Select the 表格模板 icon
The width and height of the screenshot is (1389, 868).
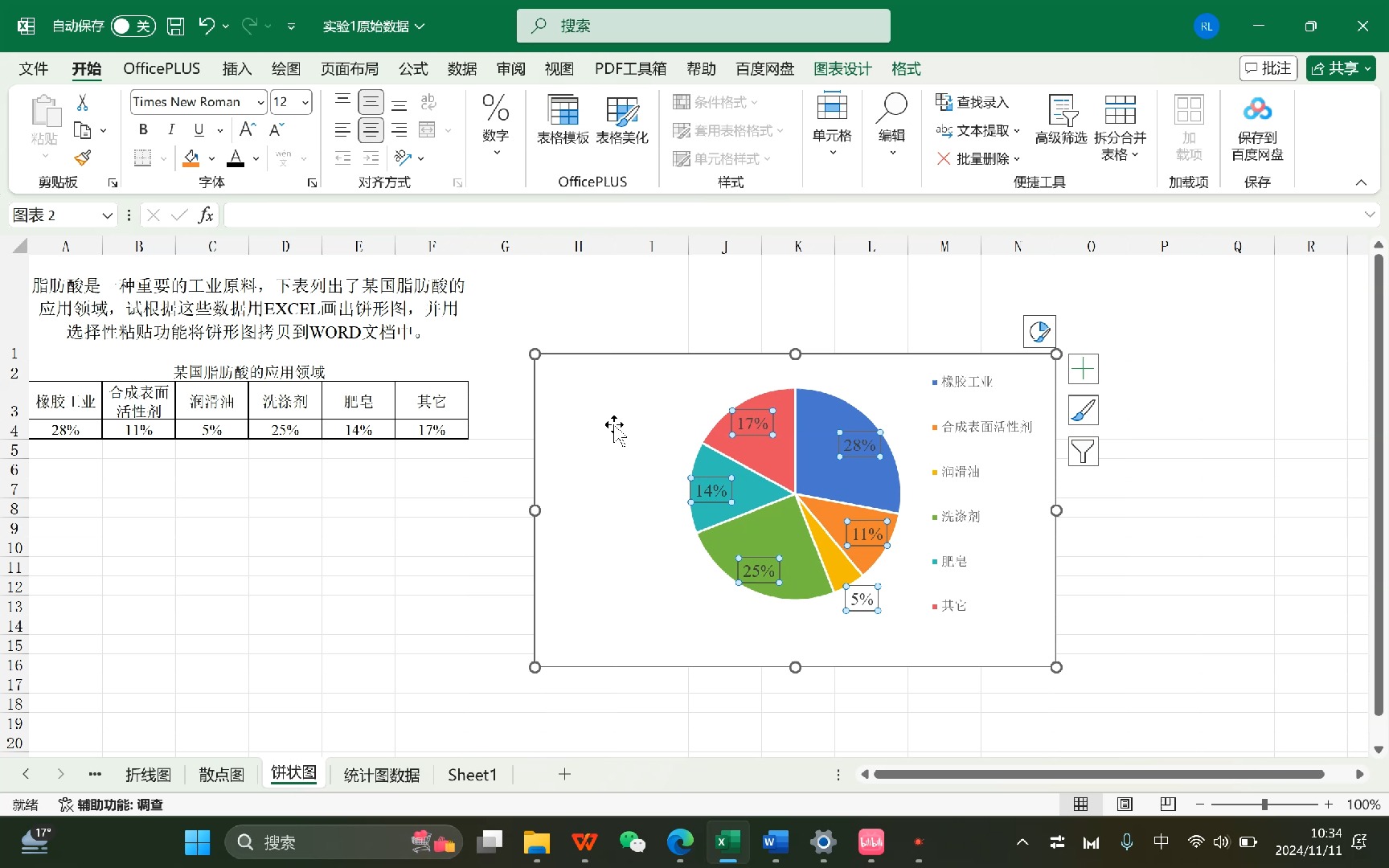[563, 121]
